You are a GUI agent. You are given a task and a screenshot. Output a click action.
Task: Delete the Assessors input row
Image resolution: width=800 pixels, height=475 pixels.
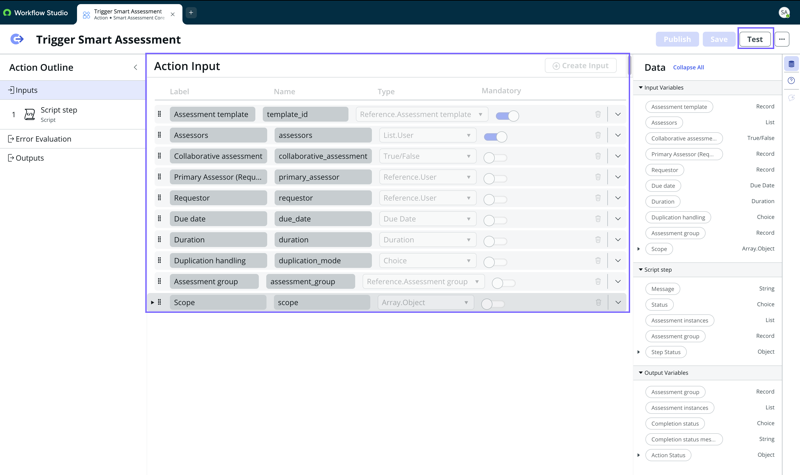point(598,135)
